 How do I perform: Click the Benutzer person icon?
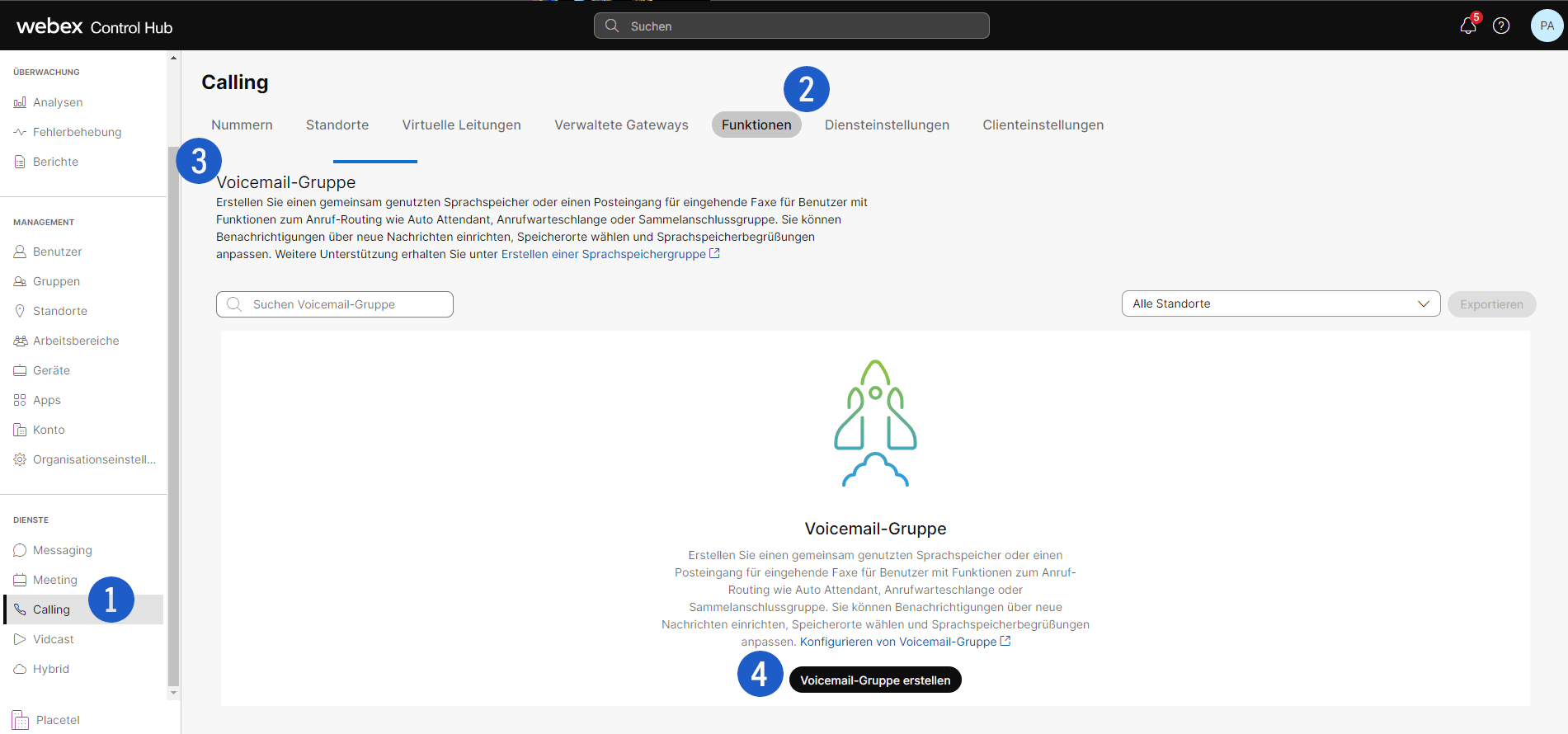20,252
